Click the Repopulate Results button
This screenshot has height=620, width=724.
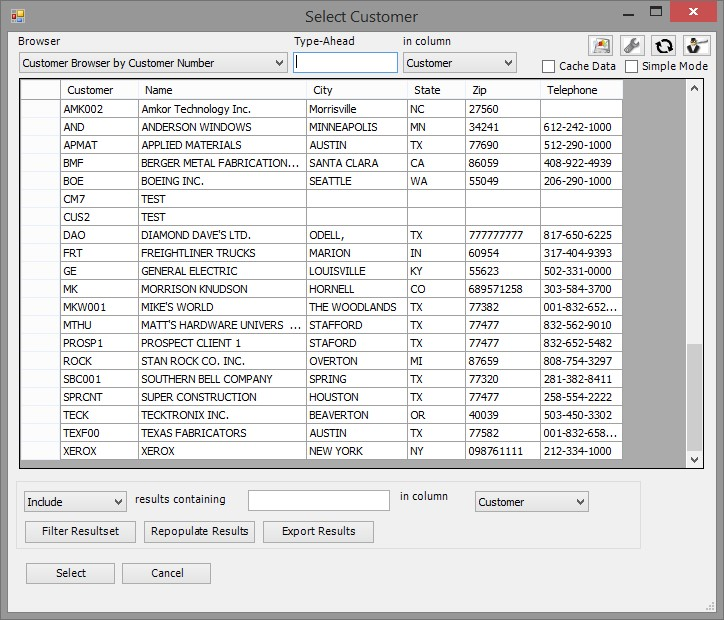click(199, 531)
